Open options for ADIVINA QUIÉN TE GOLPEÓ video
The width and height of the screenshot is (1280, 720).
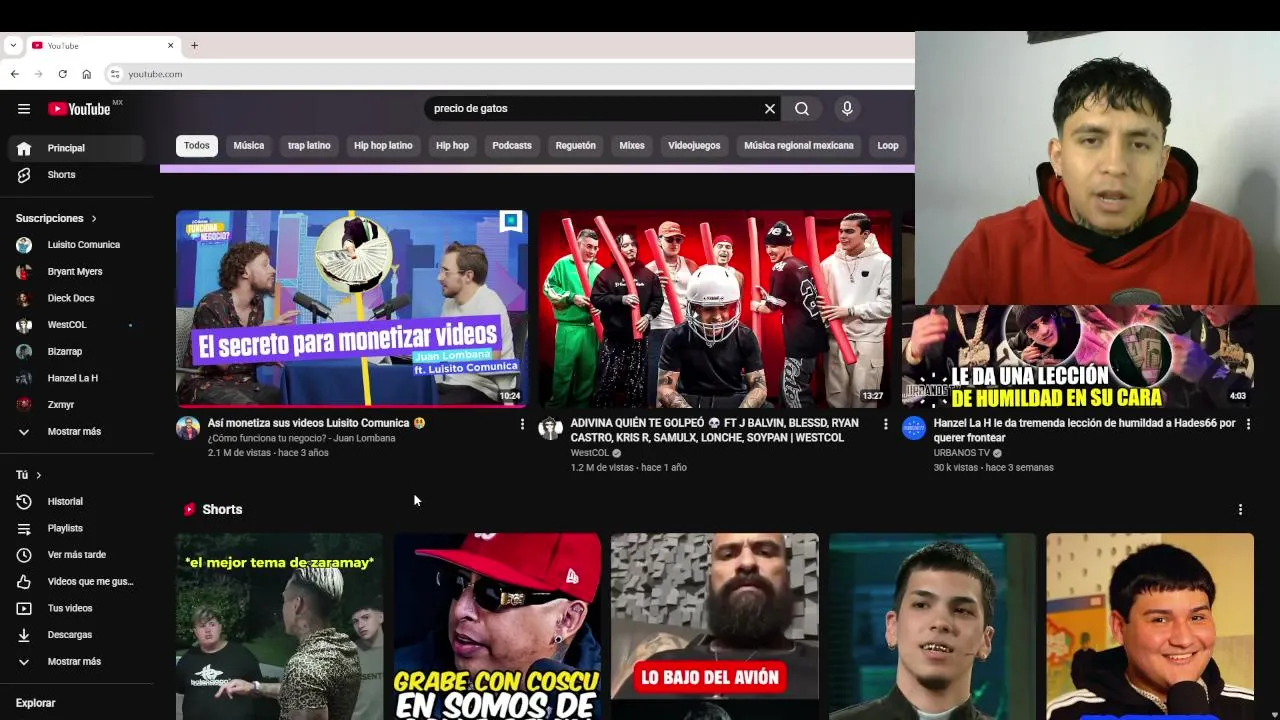[x=885, y=424]
